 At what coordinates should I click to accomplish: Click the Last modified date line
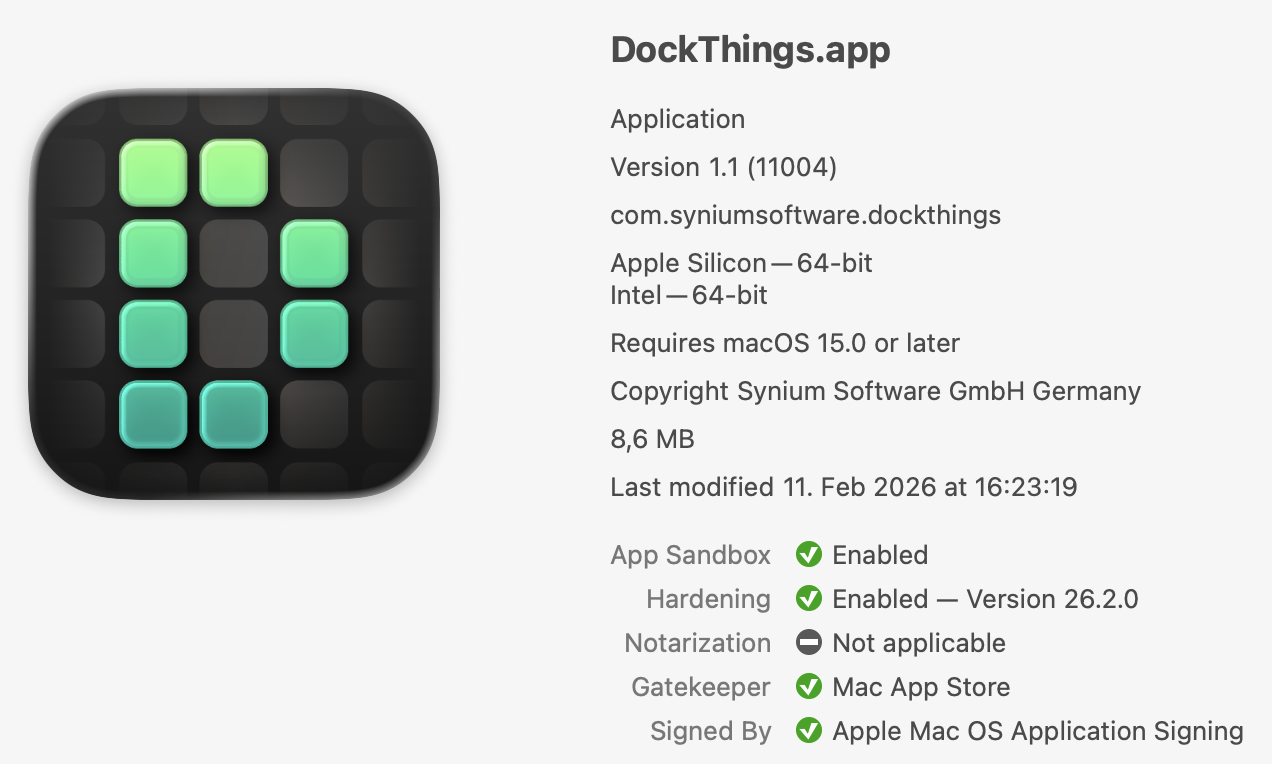(x=843, y=487)
